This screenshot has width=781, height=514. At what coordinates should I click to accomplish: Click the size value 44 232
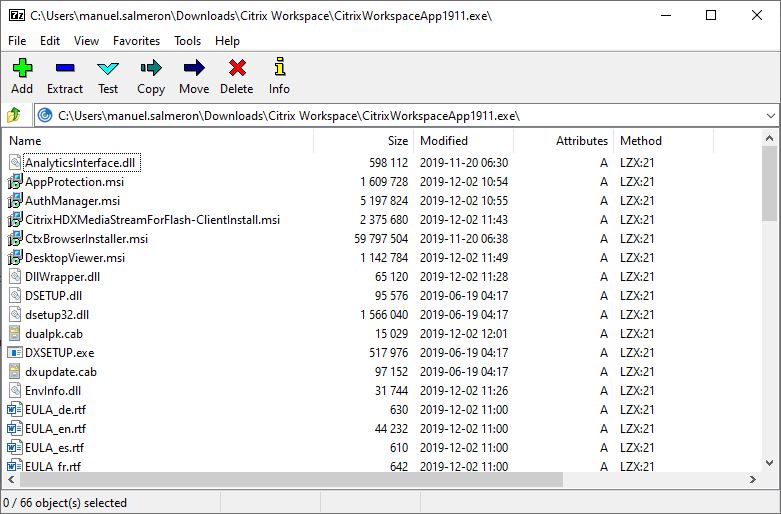pyautogui.click(x=391, y=429)
